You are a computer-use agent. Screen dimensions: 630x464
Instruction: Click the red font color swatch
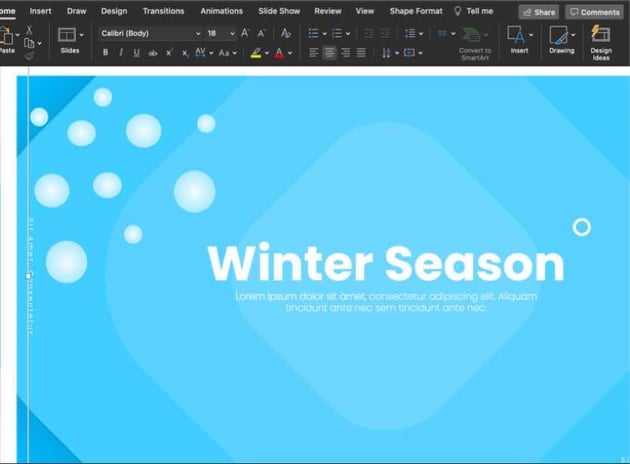(278, 53)
